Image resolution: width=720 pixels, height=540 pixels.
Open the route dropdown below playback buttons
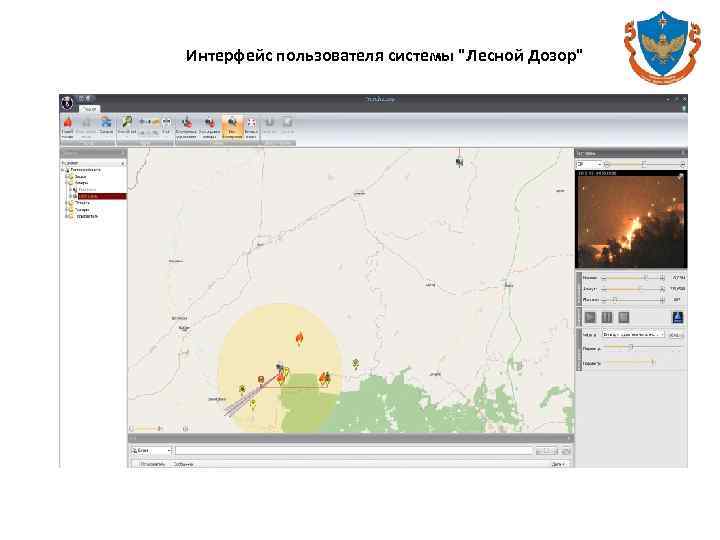tap(633, 335)
